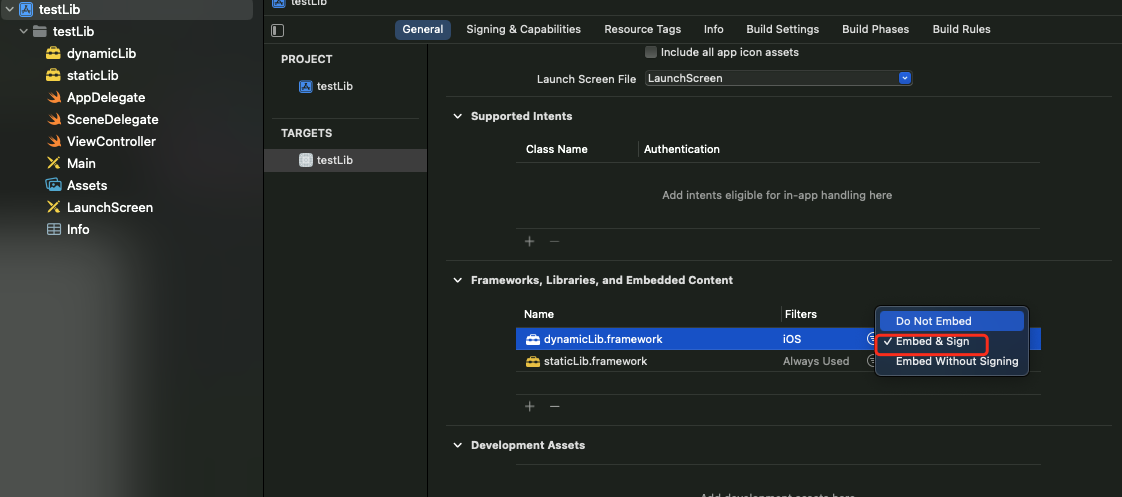Select the dynamicLib.framework row name
Viewport: 1122px width, 497px height.
(603, 339)
